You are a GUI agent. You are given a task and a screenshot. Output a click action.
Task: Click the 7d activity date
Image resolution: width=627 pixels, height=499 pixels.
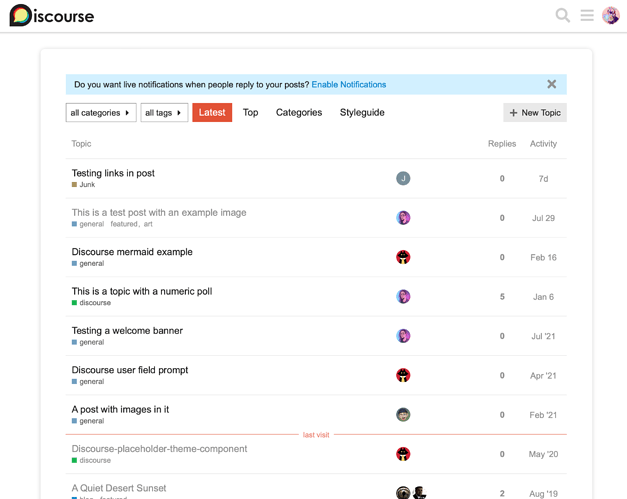tap(543, 179)
